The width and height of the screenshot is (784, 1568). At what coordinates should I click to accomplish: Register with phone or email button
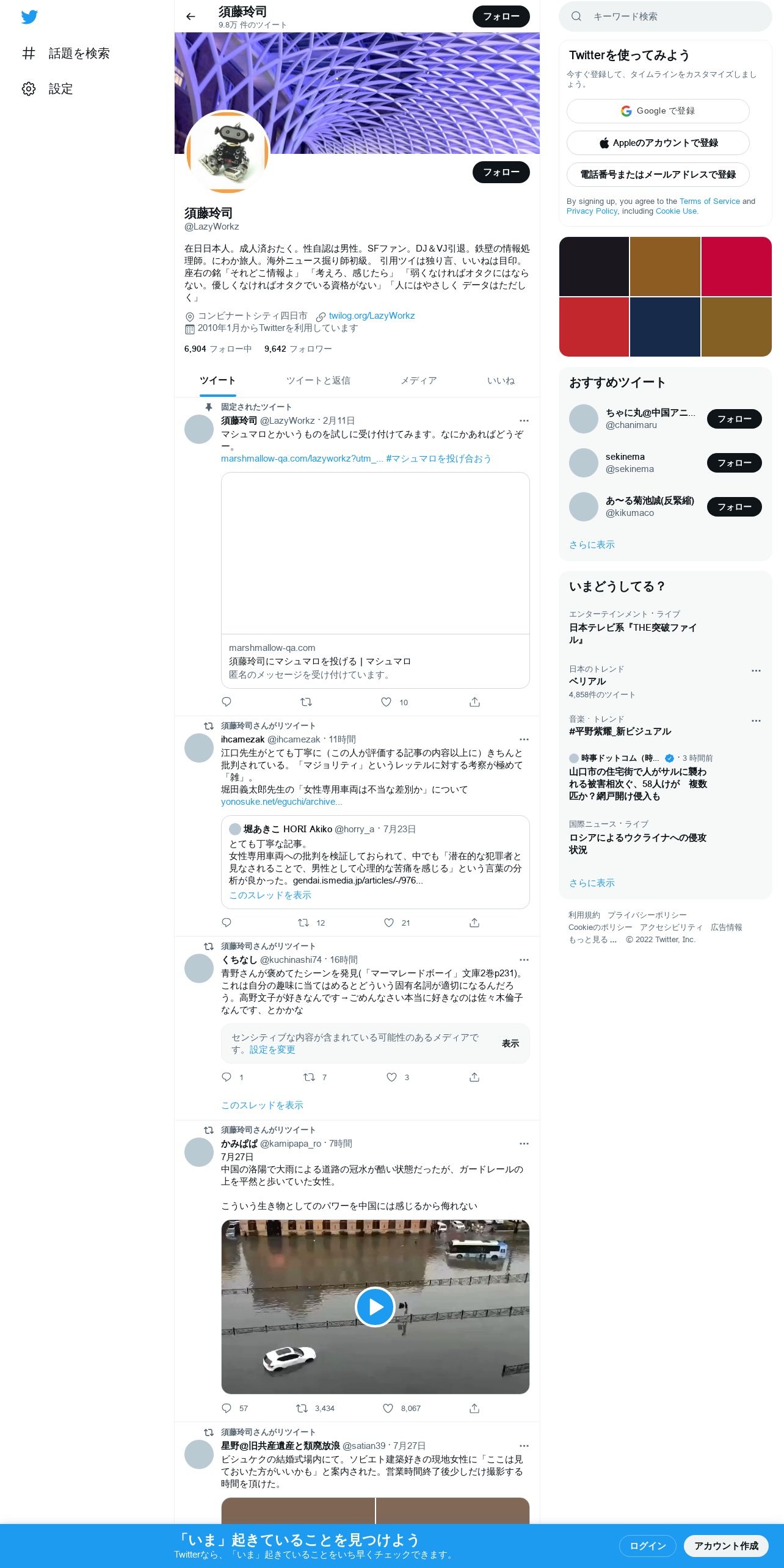click(x=658, y=175)
